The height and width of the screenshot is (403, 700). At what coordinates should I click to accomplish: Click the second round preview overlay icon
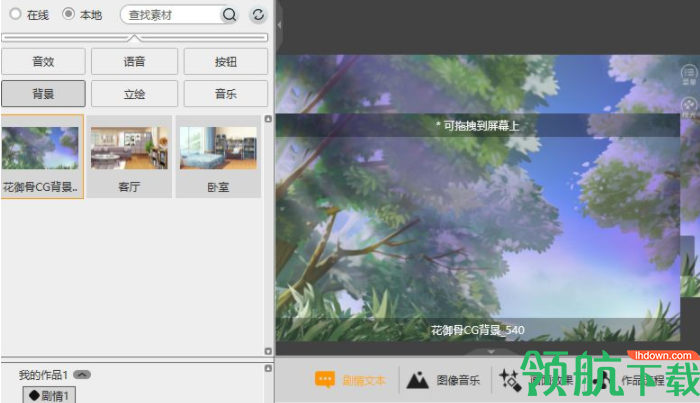(689, 106)
